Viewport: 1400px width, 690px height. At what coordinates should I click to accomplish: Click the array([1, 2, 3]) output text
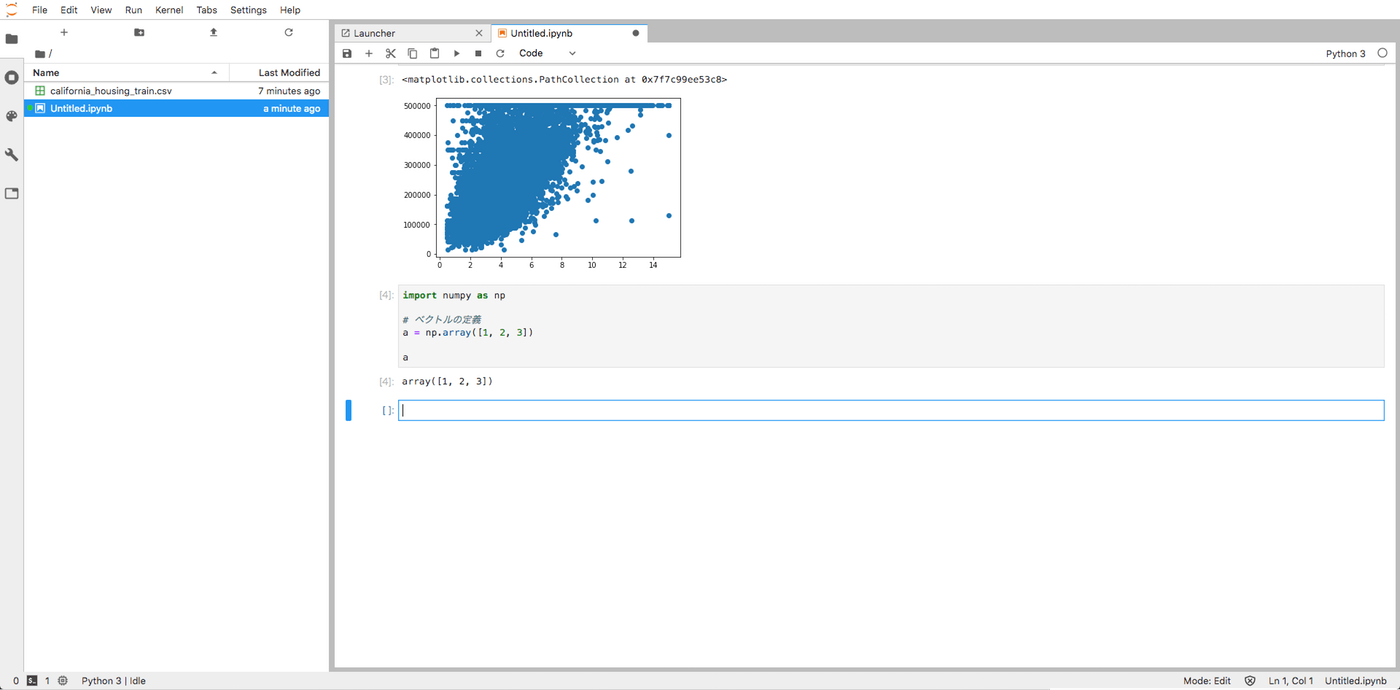pos(447,381)
